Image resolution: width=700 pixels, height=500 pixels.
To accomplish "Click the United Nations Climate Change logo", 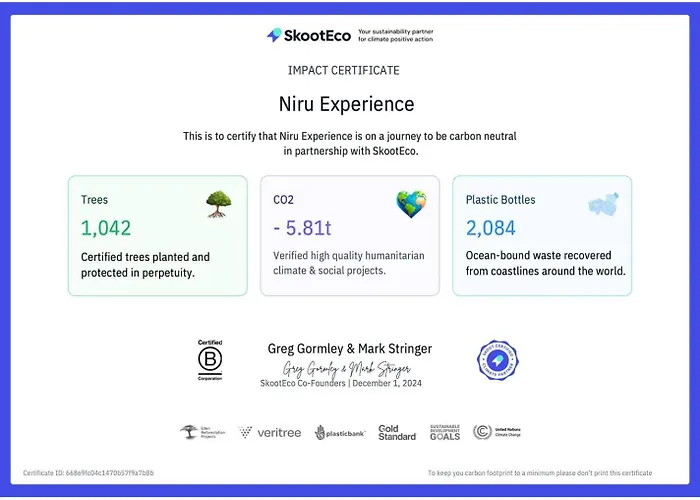I will click(x=496, y=432).
